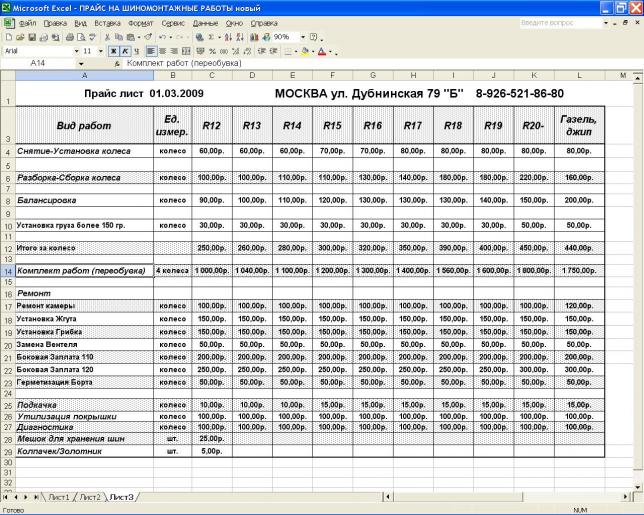Apply Currency format icon

pyautogui.click(x=201, y=51)
